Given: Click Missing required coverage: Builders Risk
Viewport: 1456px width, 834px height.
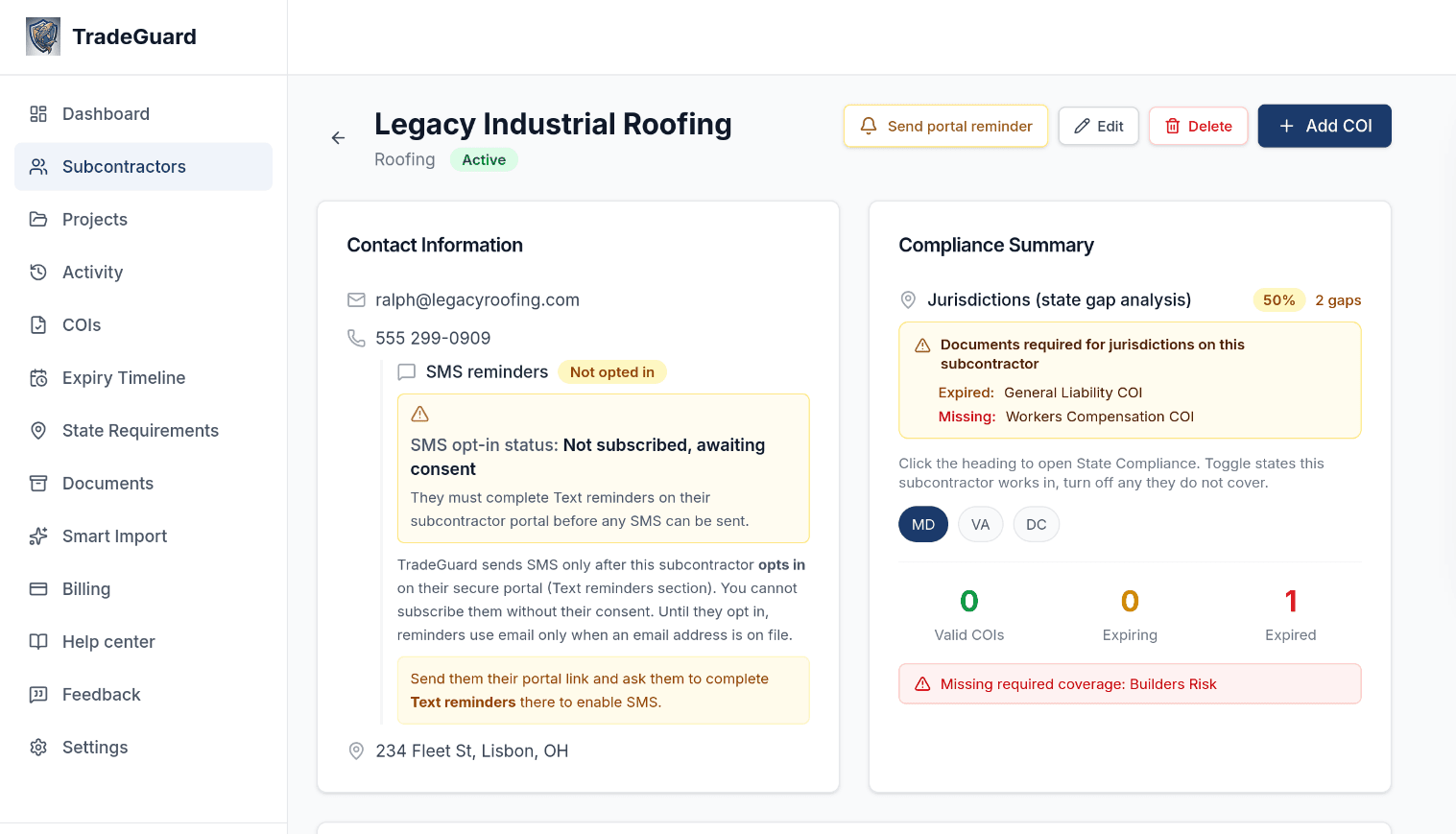Looking at the screenshot, I should (x=1130, y=684).
